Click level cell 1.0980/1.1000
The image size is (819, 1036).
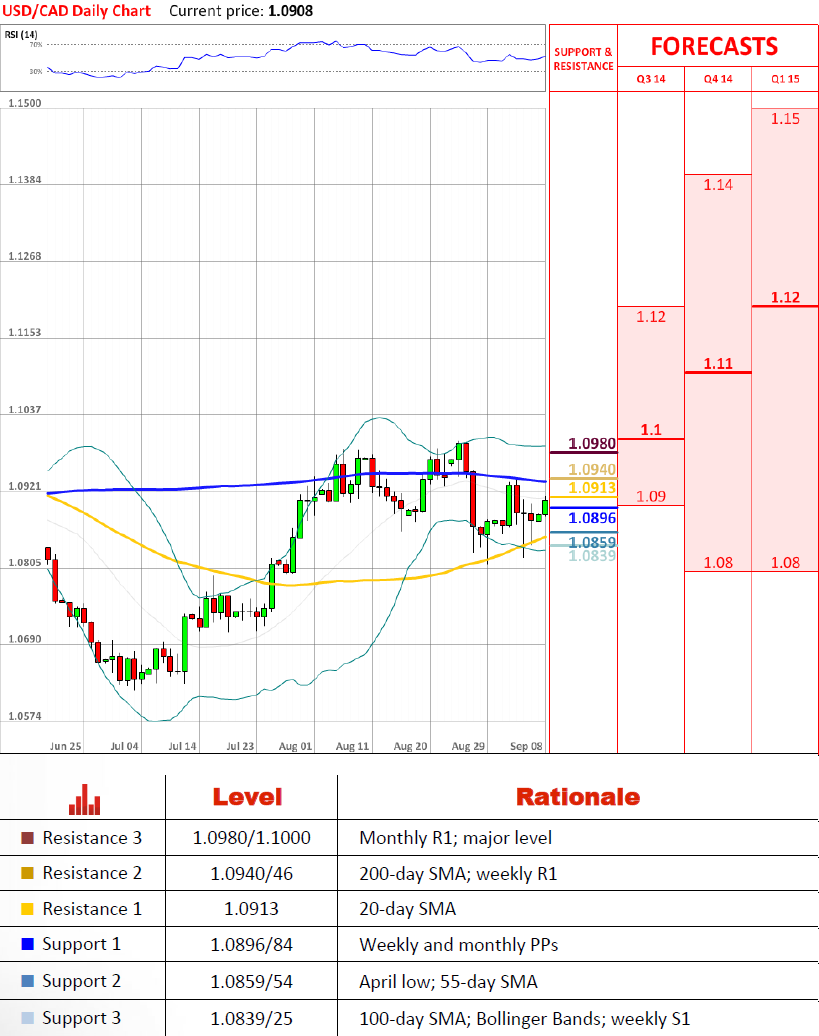click(x=252, y=838)
